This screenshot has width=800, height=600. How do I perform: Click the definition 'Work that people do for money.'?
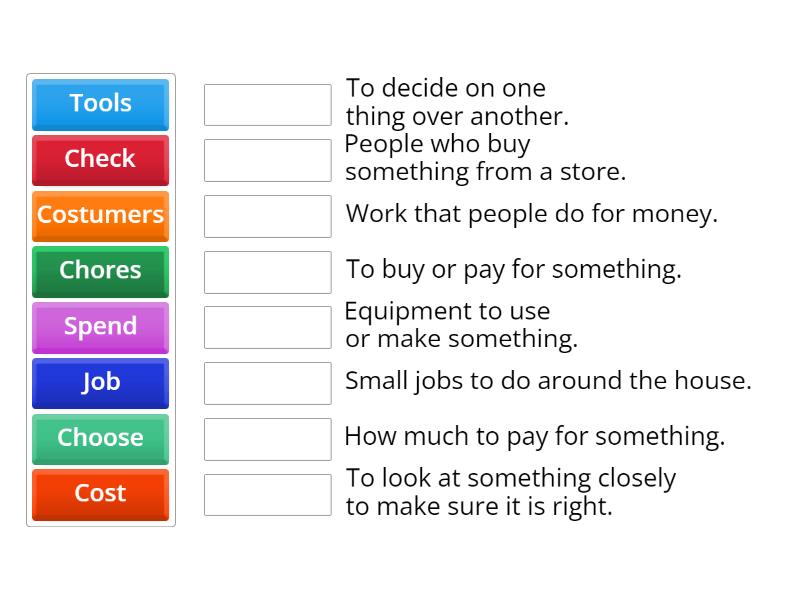click(531, 214)
